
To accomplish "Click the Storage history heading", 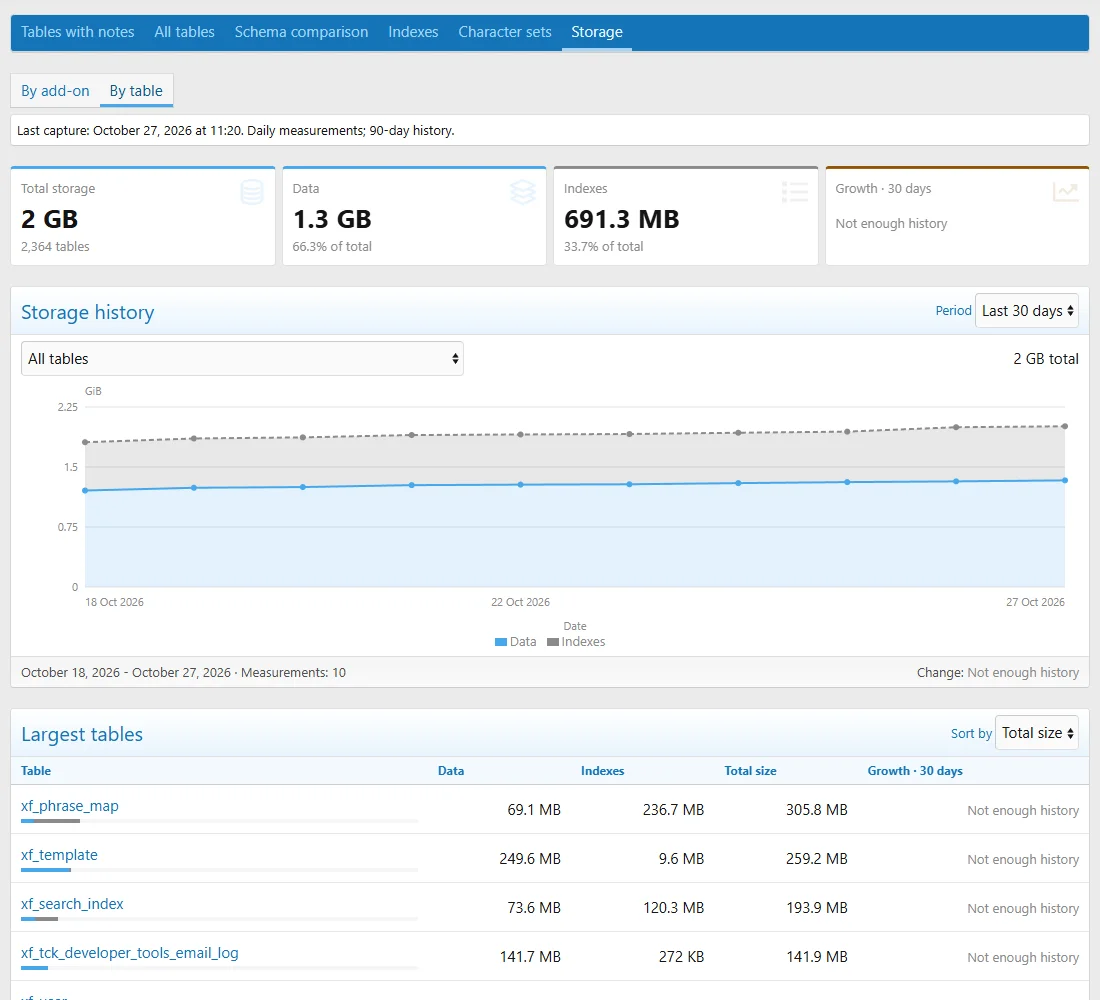I will [x=88, y=312].
